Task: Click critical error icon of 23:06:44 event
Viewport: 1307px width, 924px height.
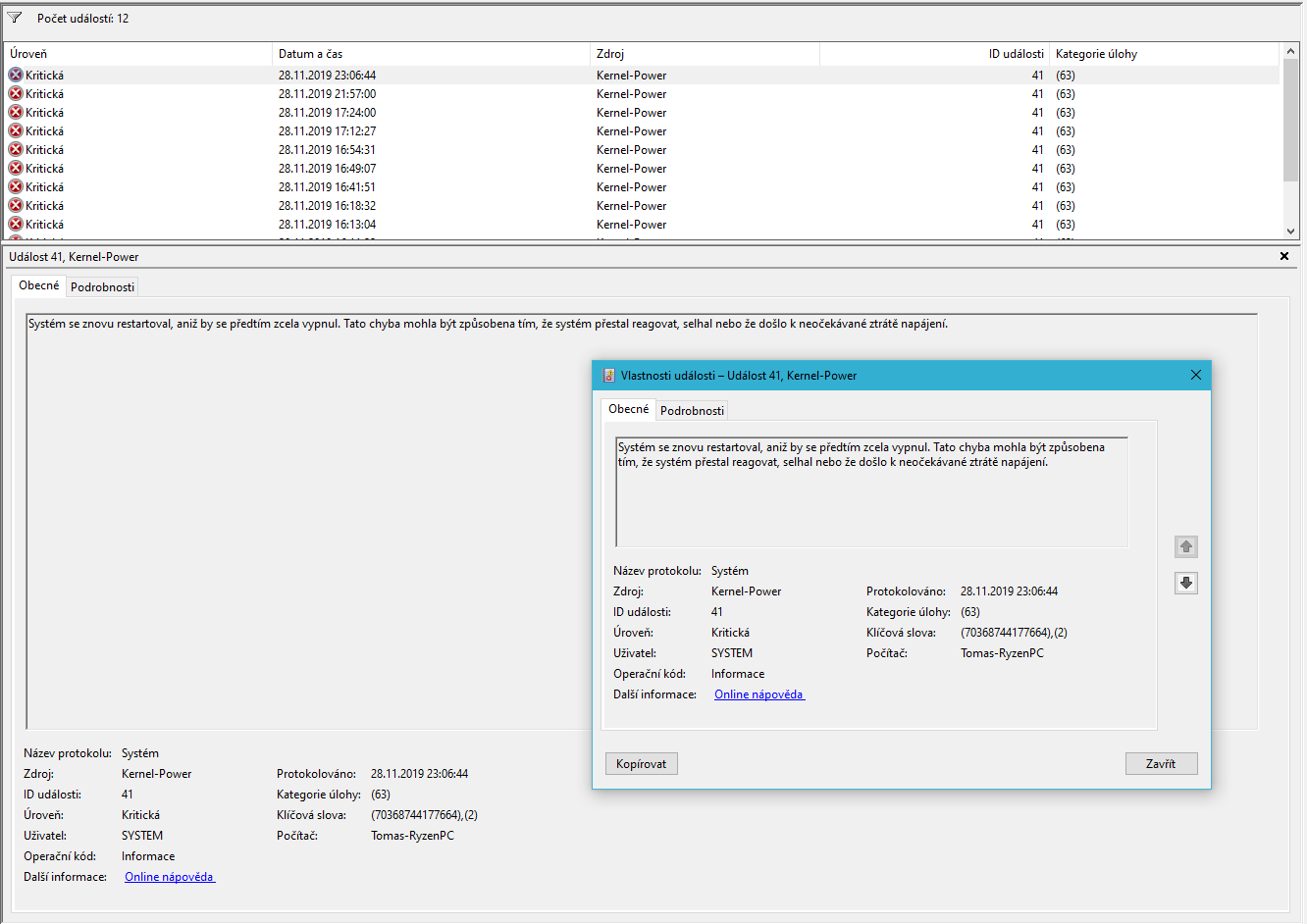Action: point(16,76)
